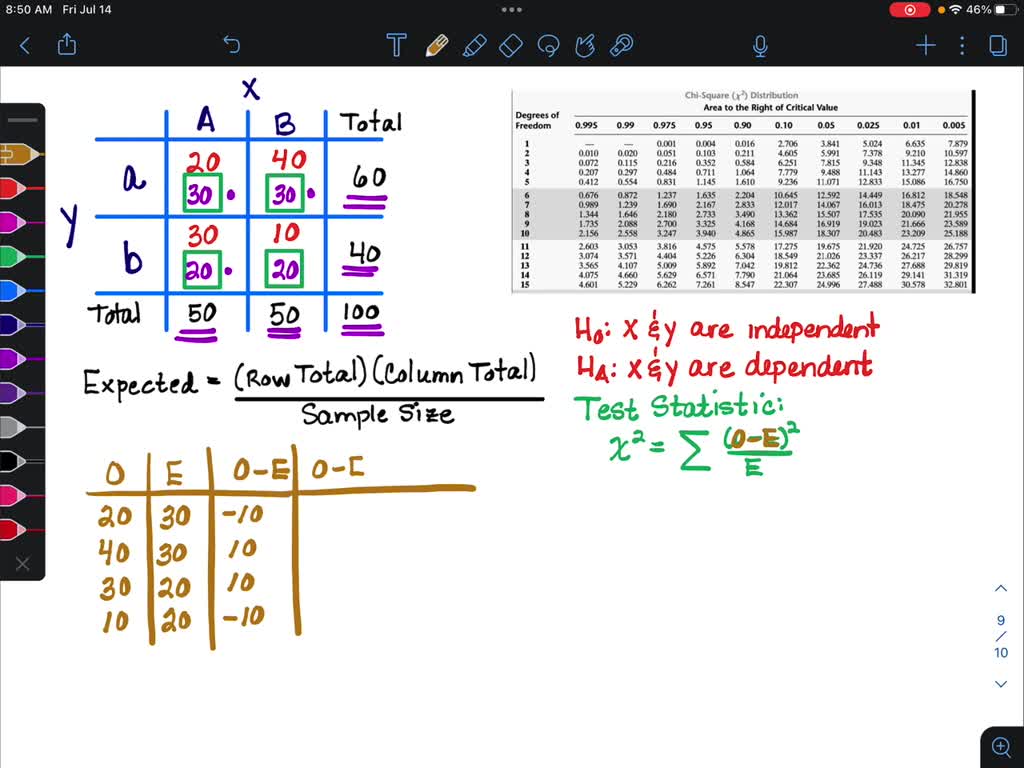
Task: Open the Share sheet
Action: coord(66,44)
